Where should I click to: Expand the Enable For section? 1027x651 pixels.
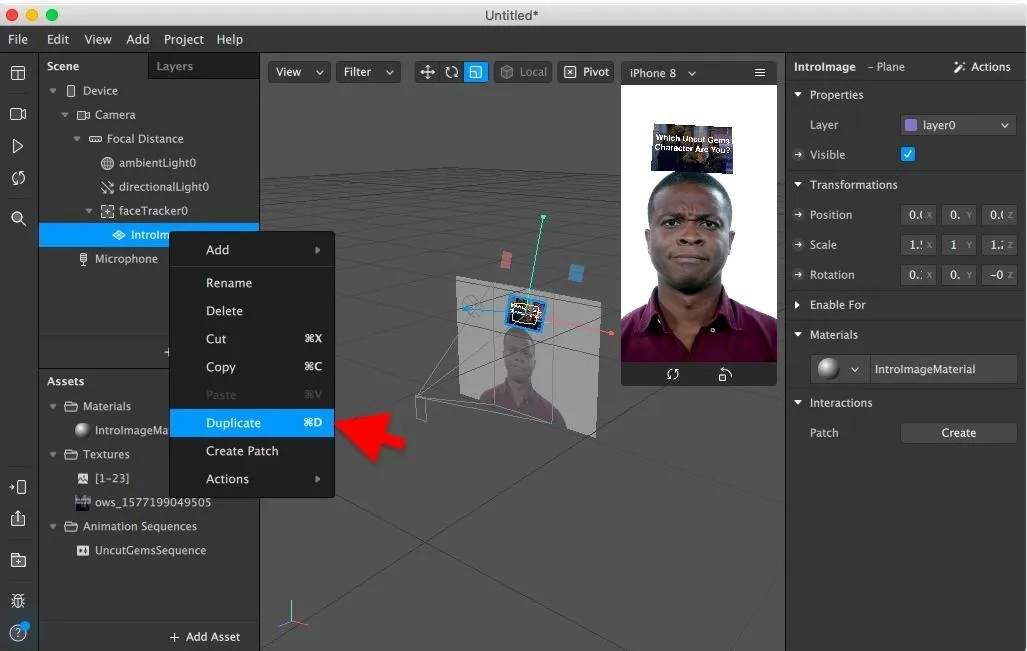click(x=798, y=305)
